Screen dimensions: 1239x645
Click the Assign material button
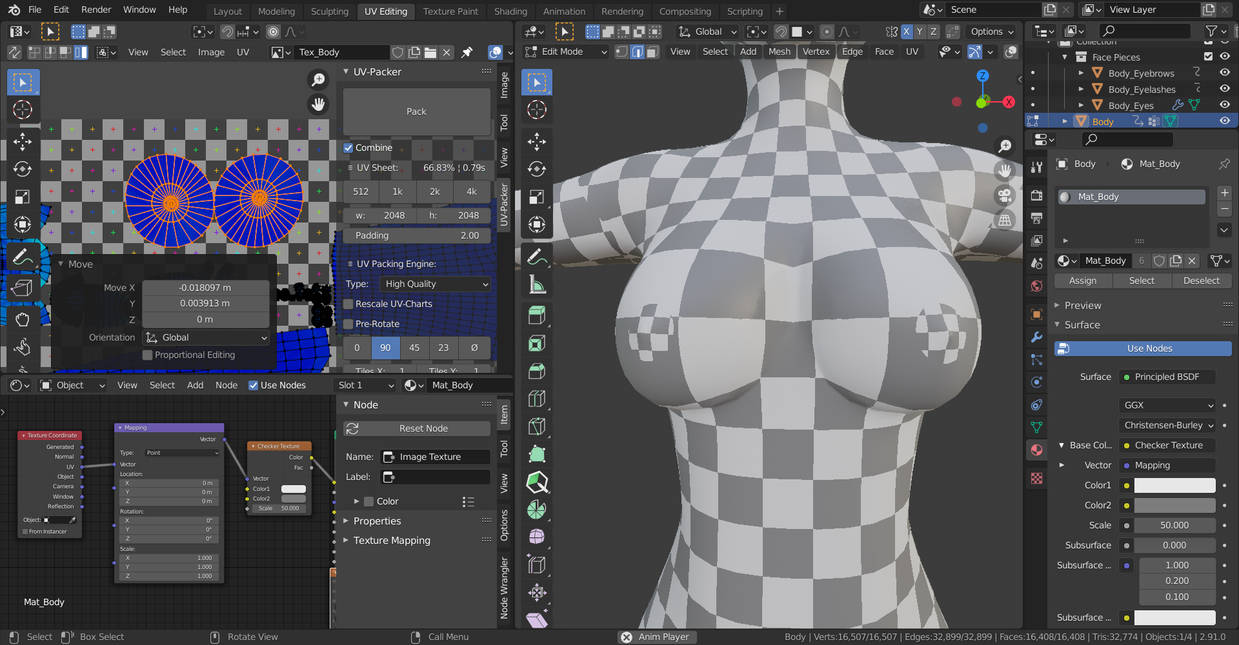(1083, 281)
